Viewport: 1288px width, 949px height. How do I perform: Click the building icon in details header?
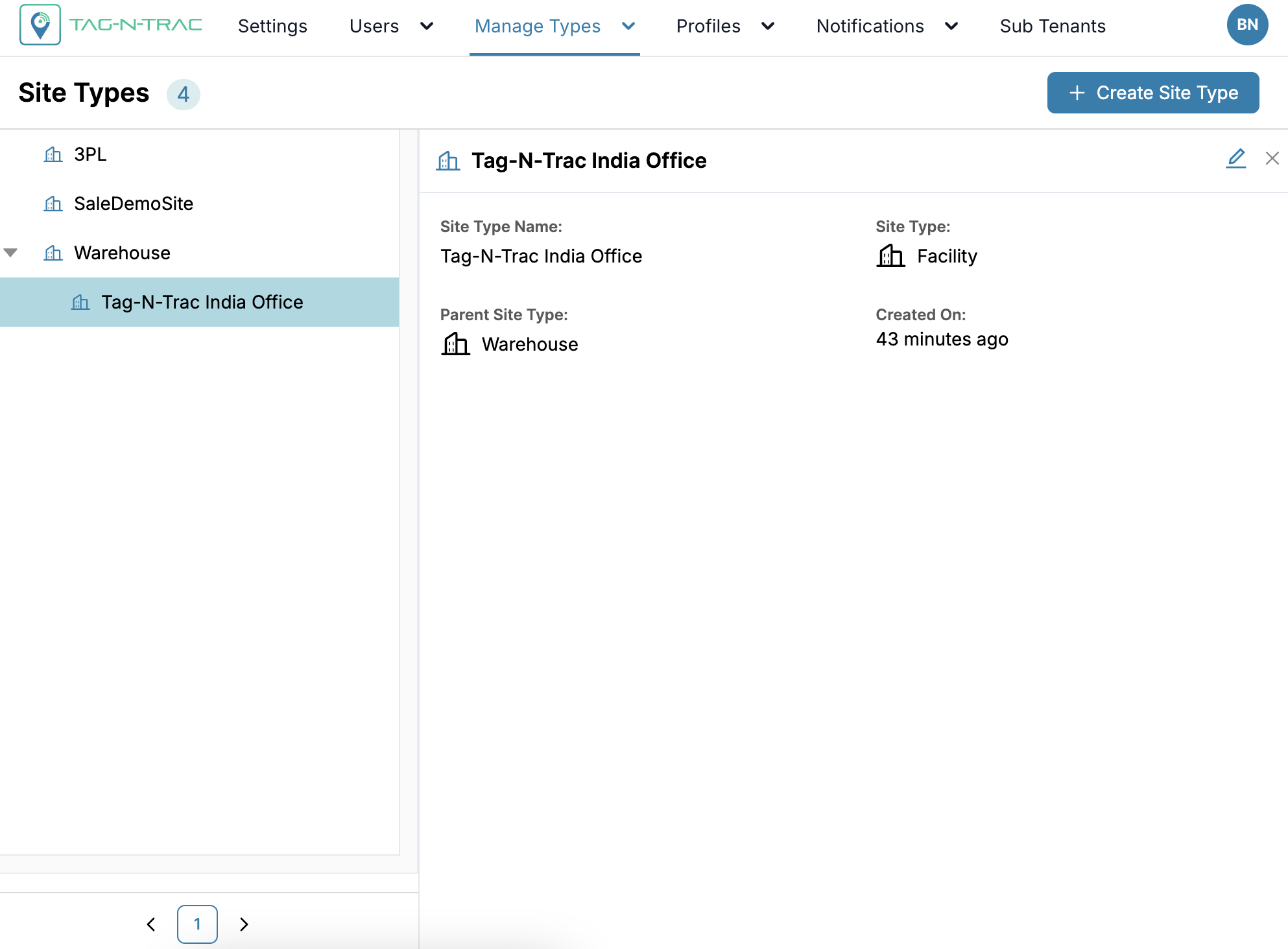click(x=448, y=161)
